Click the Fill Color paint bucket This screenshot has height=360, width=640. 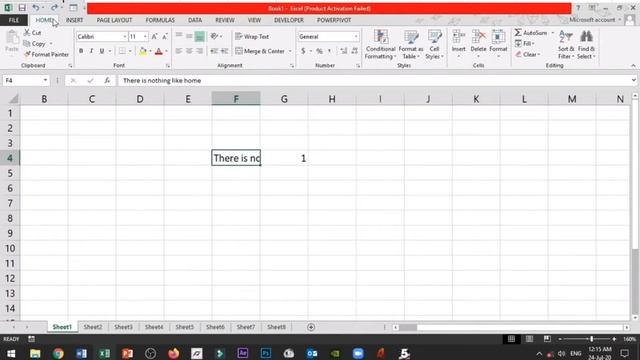coord(143,51)
